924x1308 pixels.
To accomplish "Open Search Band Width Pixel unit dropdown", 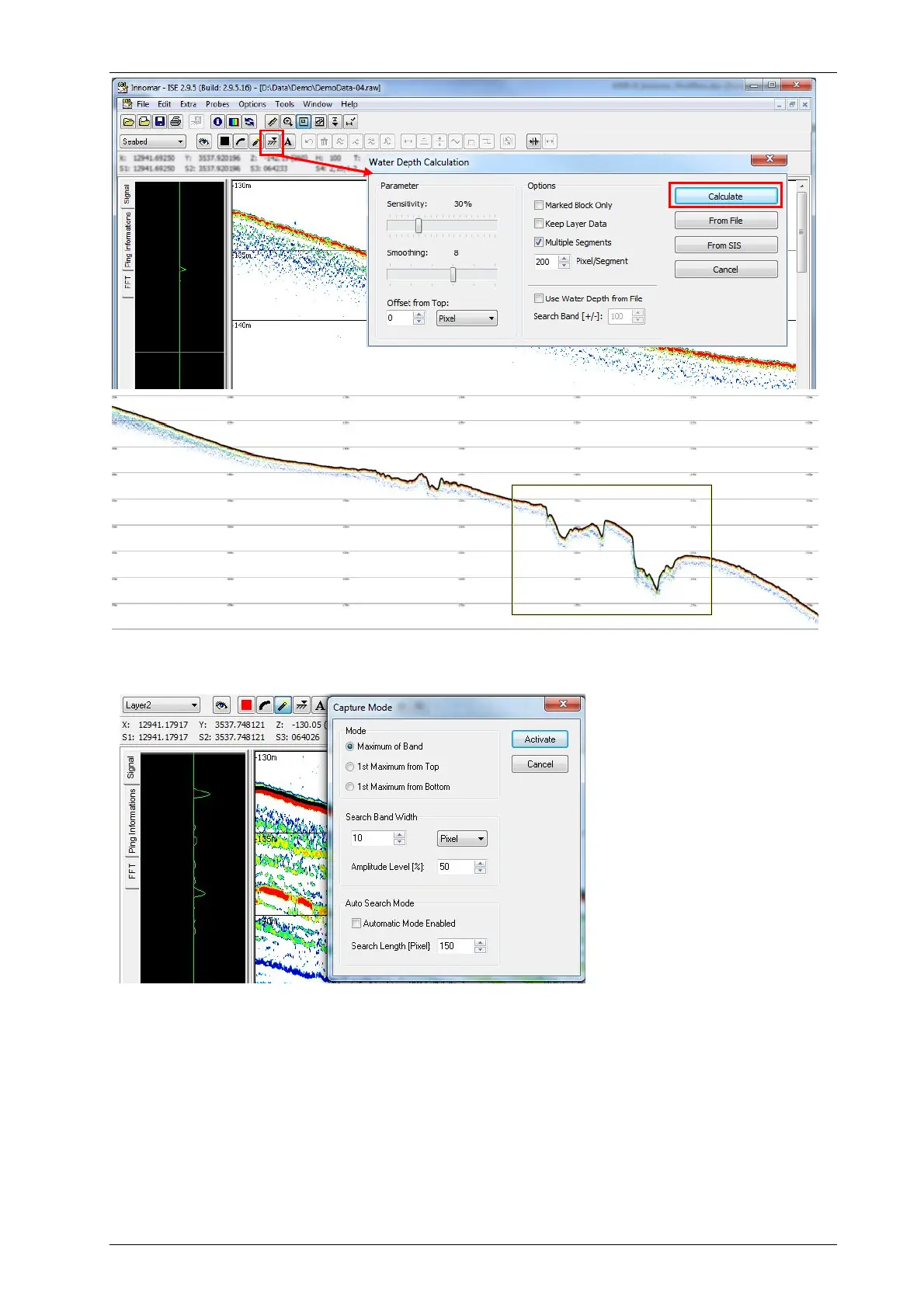I will coord(462,839).
